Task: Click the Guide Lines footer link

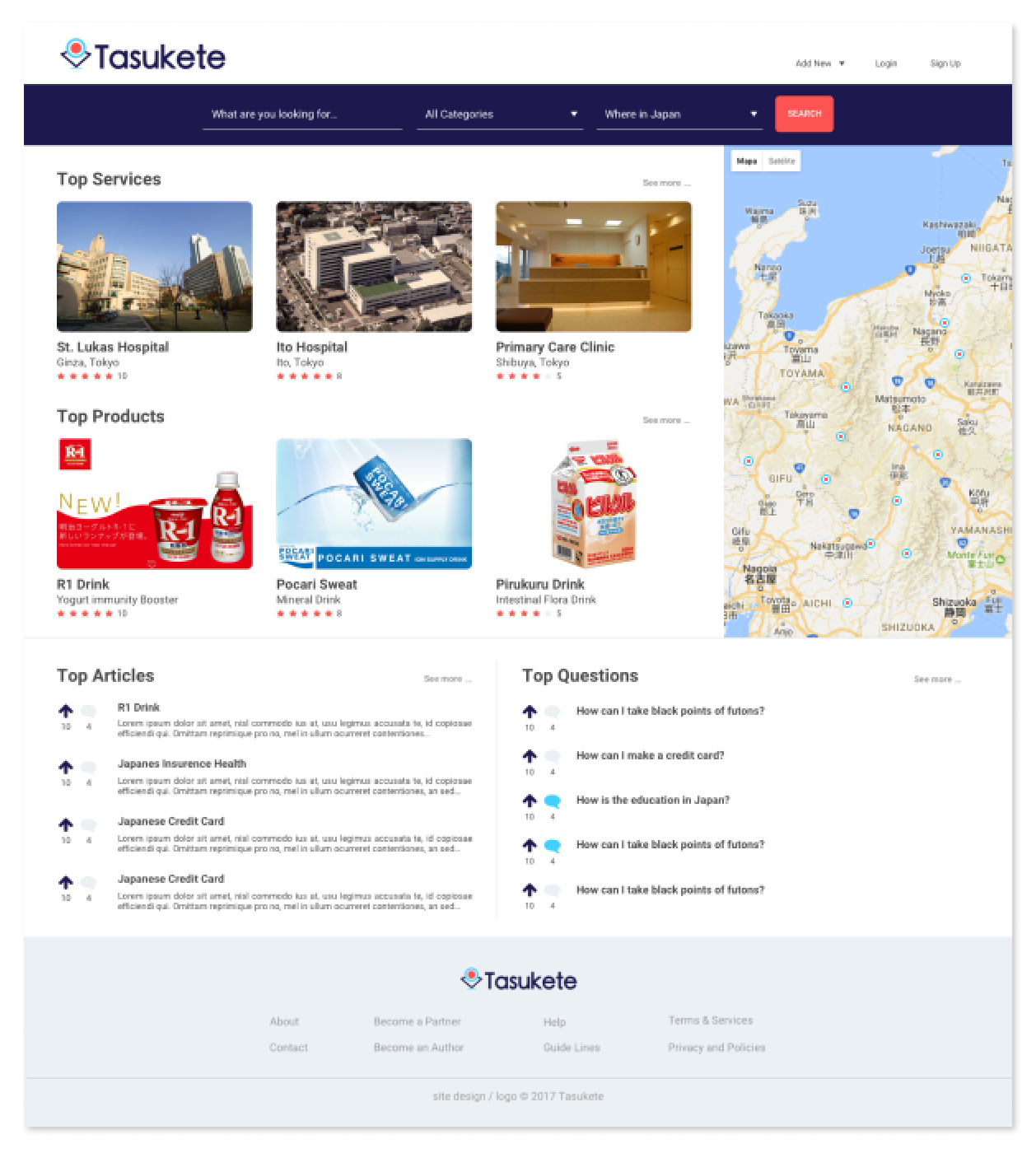Action: pos(572,1048)
